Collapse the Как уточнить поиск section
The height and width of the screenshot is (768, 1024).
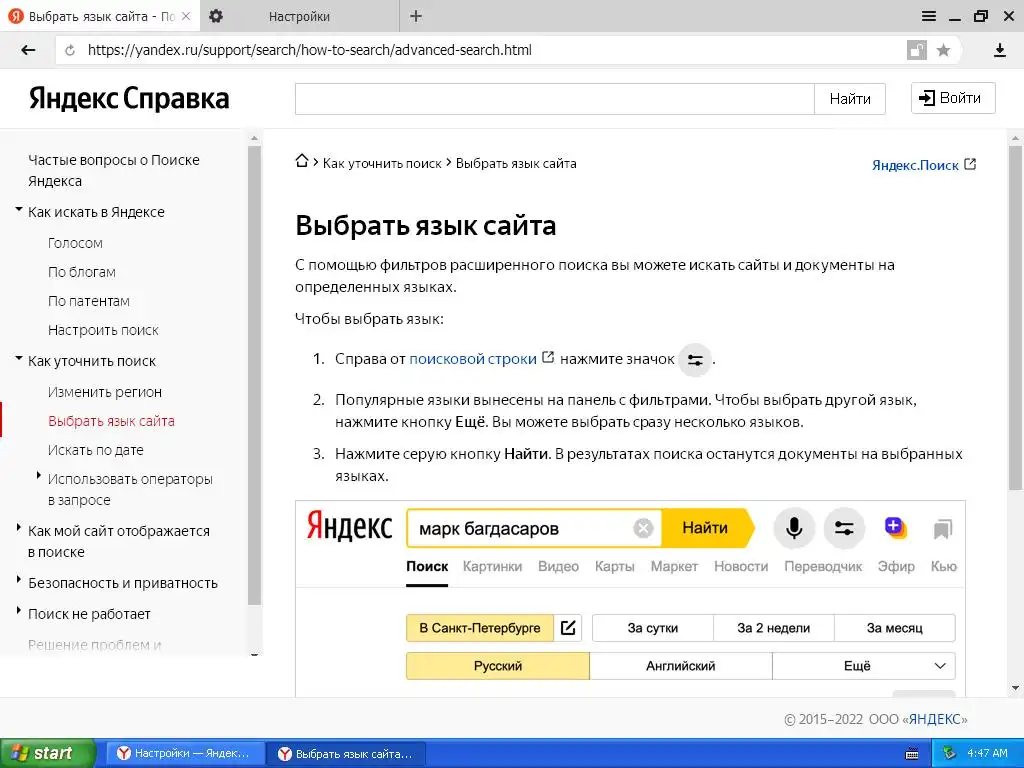[19, 359]
